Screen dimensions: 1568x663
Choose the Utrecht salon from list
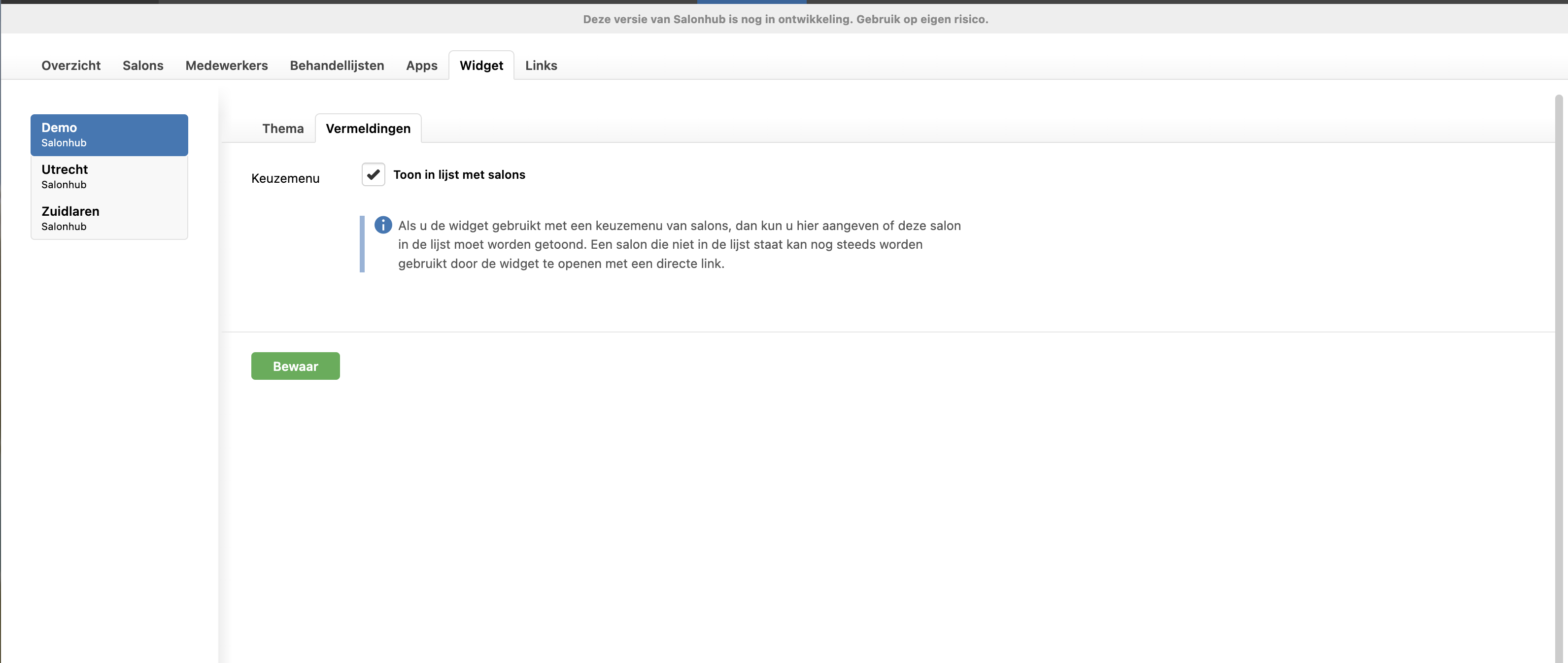pos(109,176)
